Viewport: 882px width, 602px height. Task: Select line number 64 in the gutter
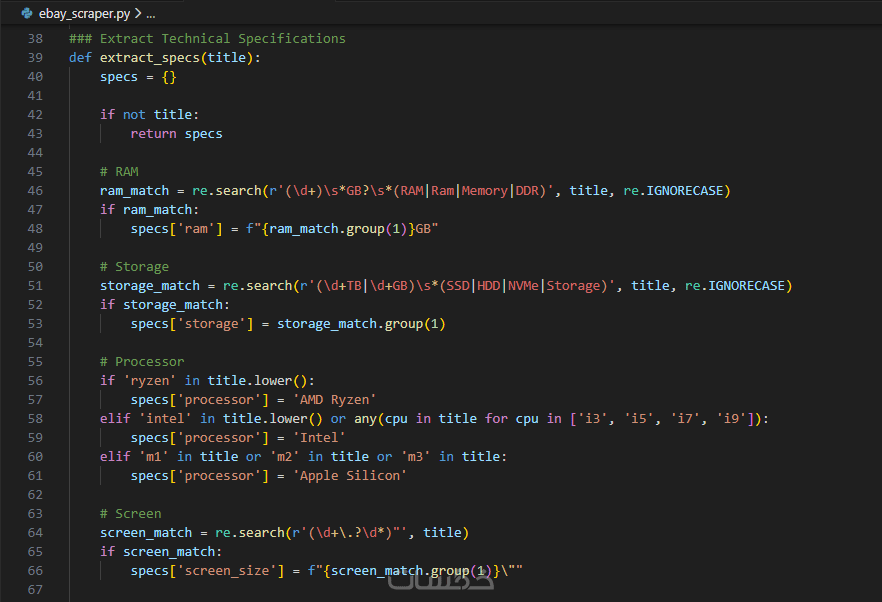(x=35, y=532)
